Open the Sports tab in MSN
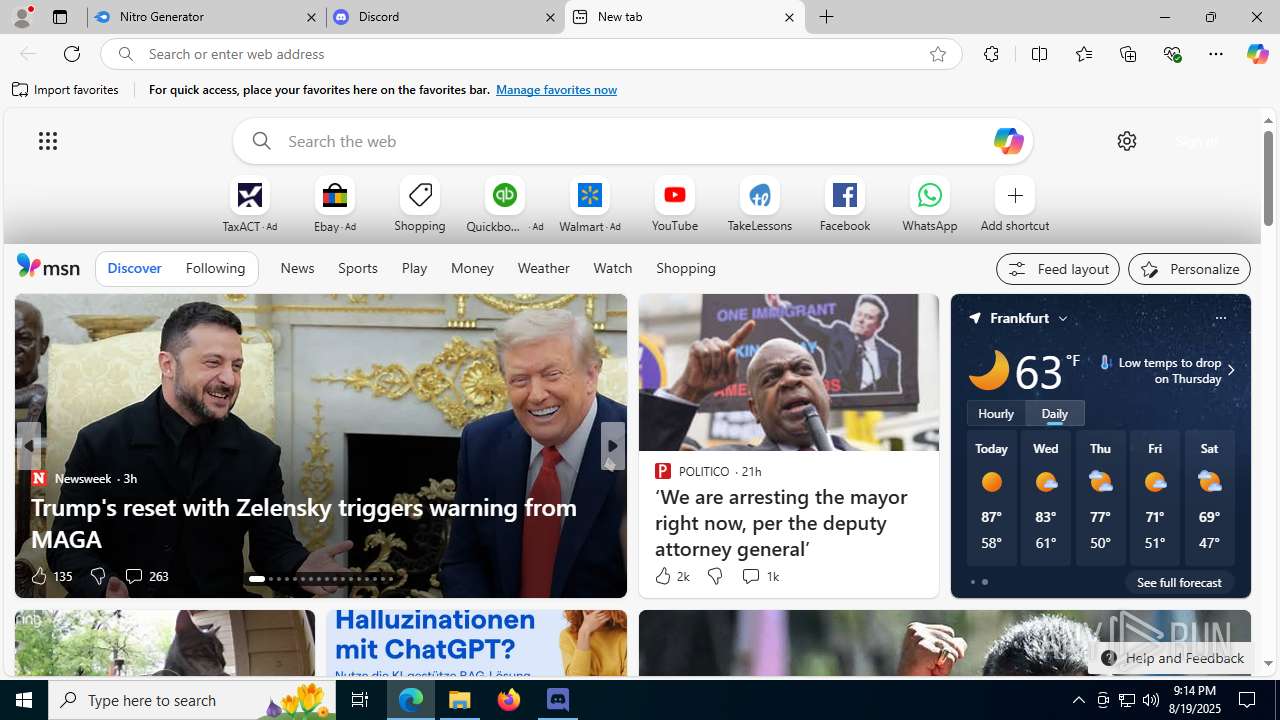The width and height of the screenshot is (1280, 720). pos(358,268)
